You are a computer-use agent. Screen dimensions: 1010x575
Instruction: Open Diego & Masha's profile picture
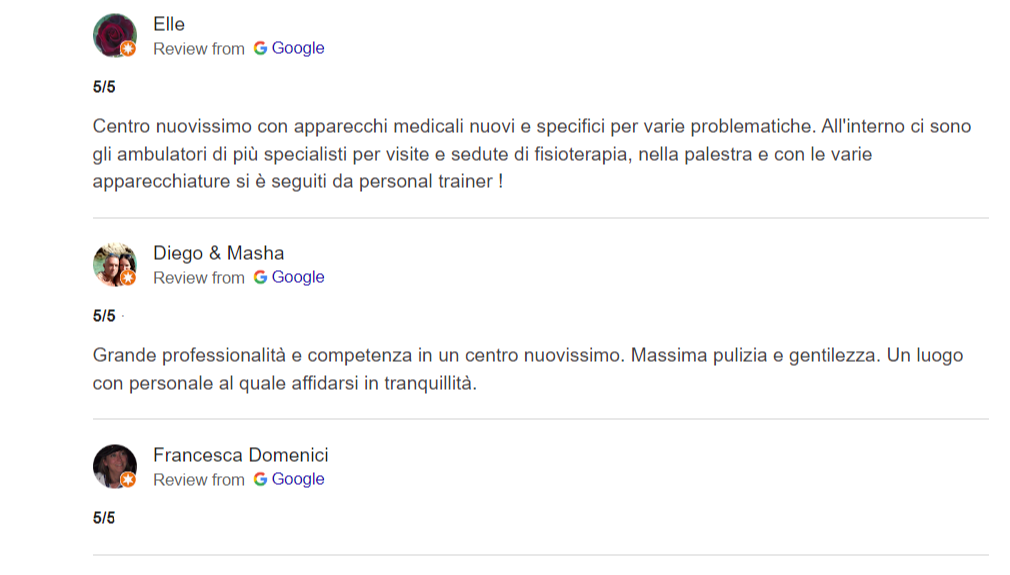click(113, 264)
